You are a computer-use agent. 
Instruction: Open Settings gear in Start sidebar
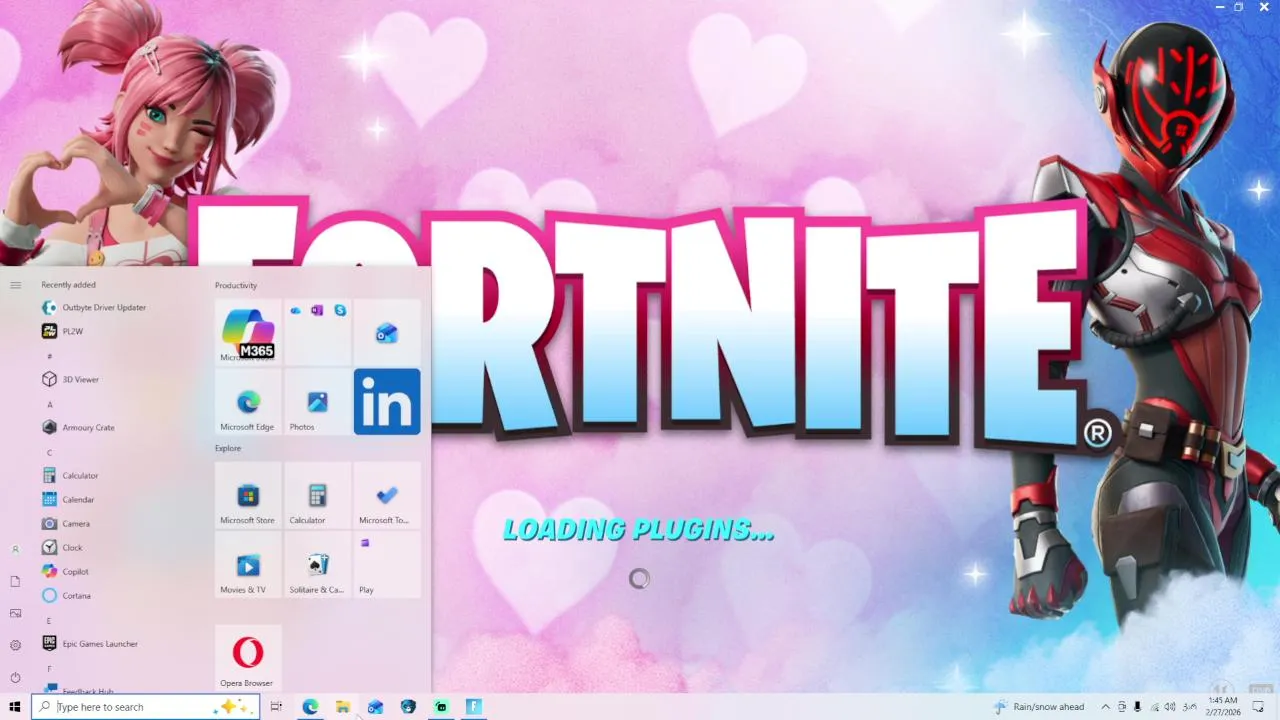[15, 645]
